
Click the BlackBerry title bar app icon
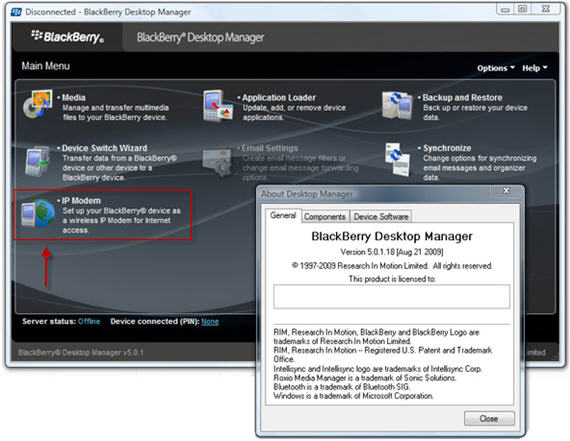[16, 12]
